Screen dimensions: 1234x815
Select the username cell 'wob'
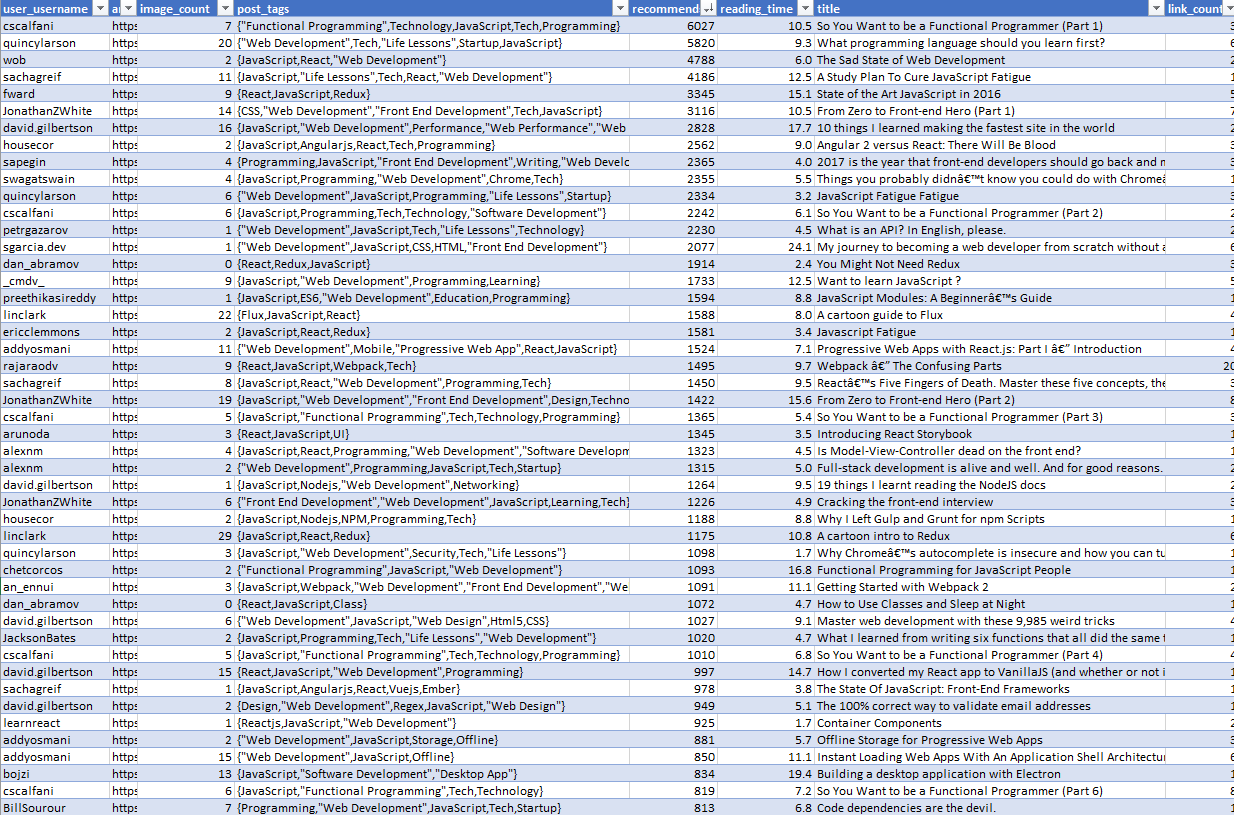14,60
